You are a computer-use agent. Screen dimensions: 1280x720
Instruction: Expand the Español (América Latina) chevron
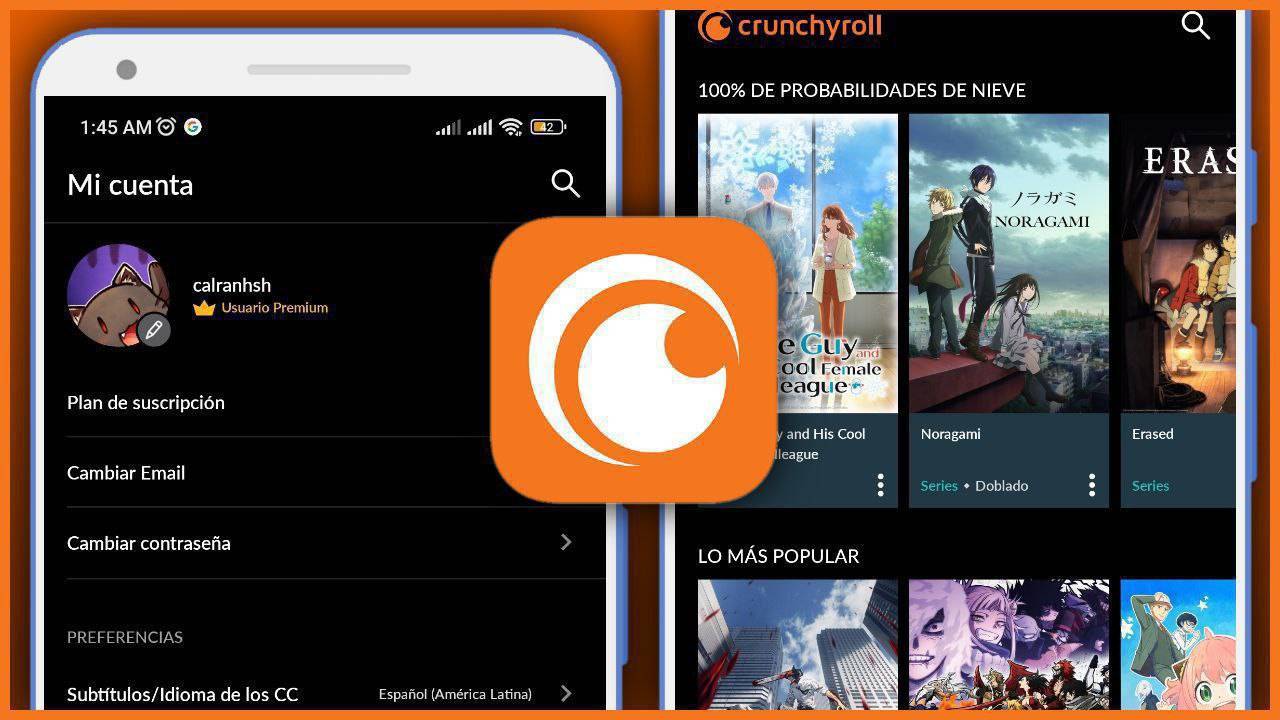pyautogui.click(x=566, y=693)
